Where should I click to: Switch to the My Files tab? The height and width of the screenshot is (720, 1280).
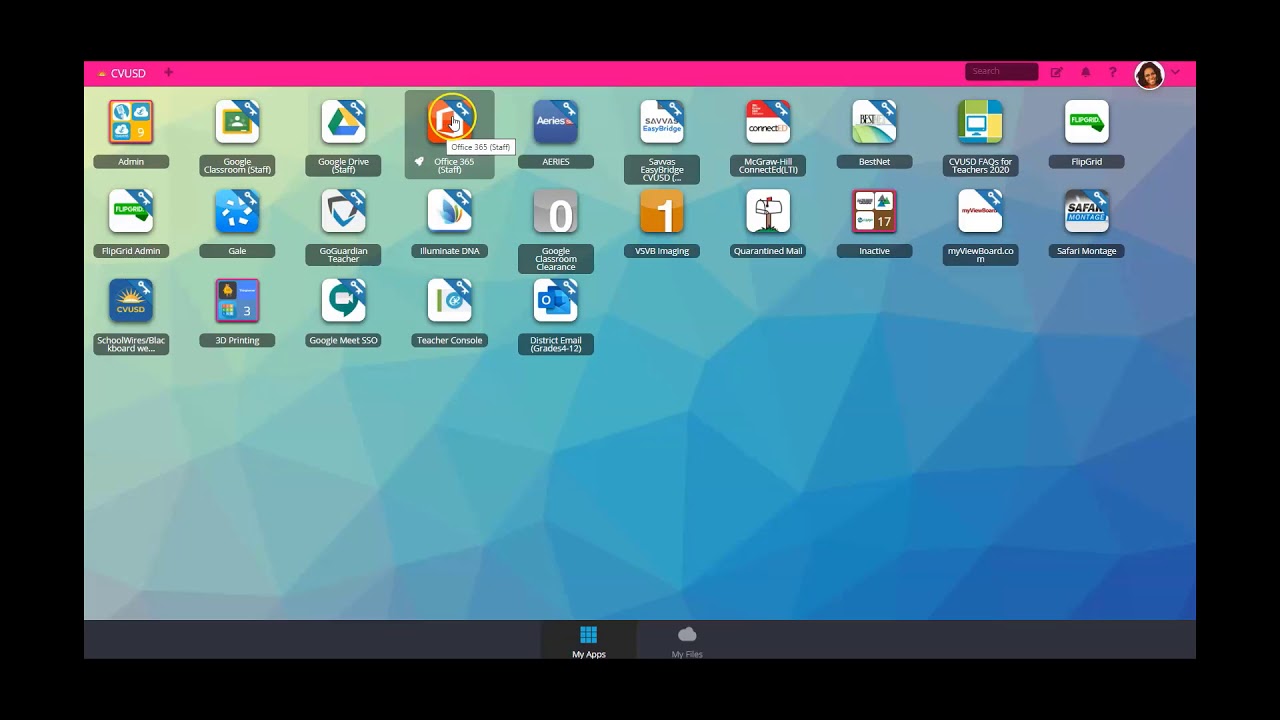tap(687, 641)
